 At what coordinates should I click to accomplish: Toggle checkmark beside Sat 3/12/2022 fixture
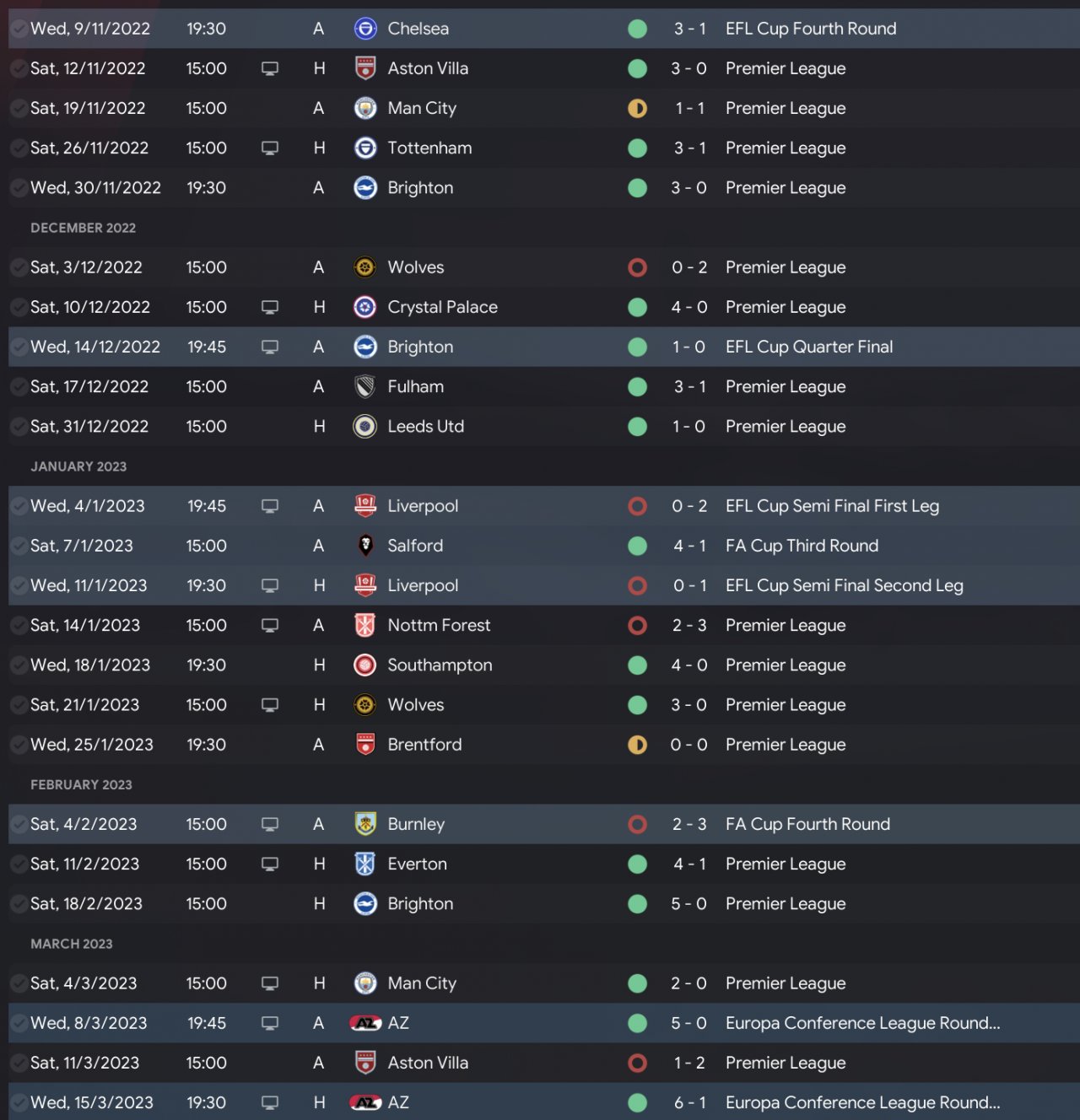[x=18, y=267]
